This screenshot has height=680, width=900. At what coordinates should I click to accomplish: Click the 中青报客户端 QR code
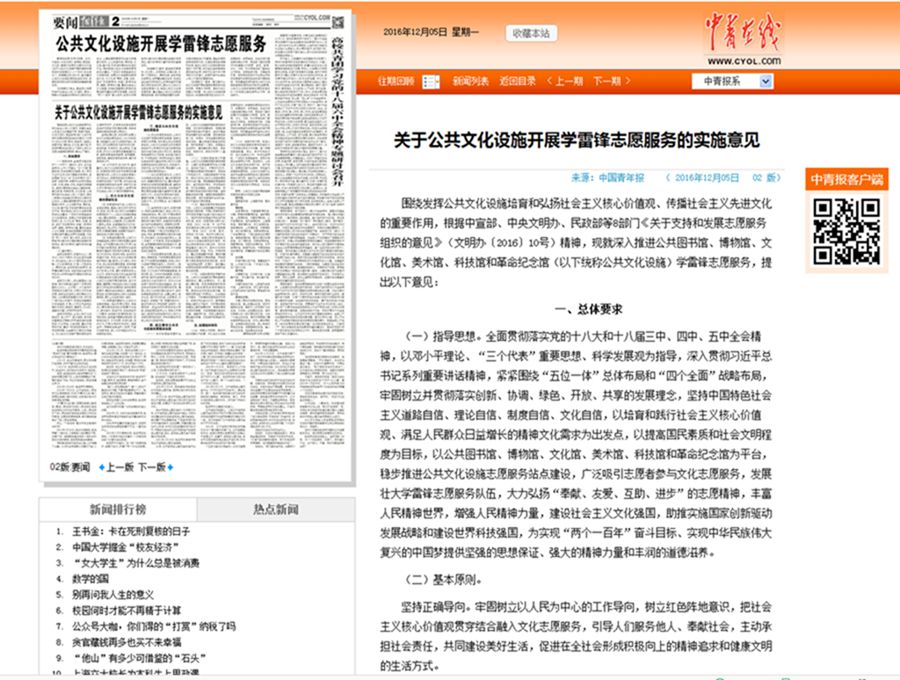point(847,231)
